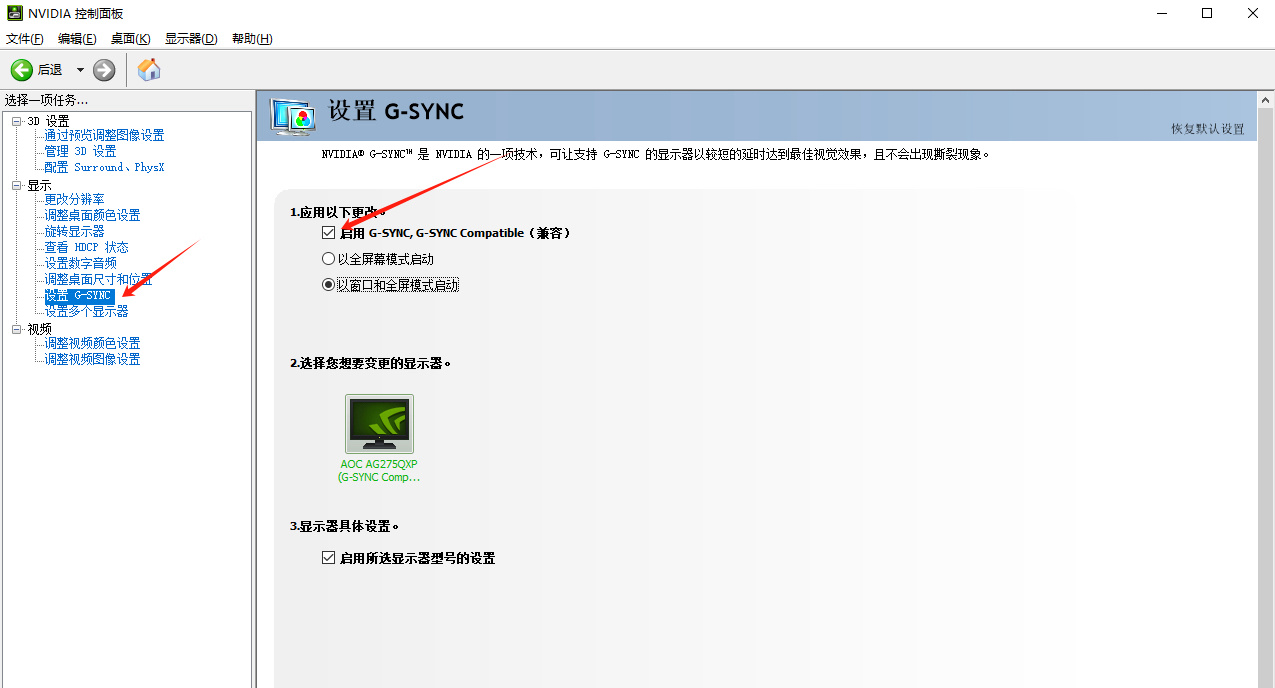
Task: Open 调整桌面尺寸和位置 page
Action: 98,279
